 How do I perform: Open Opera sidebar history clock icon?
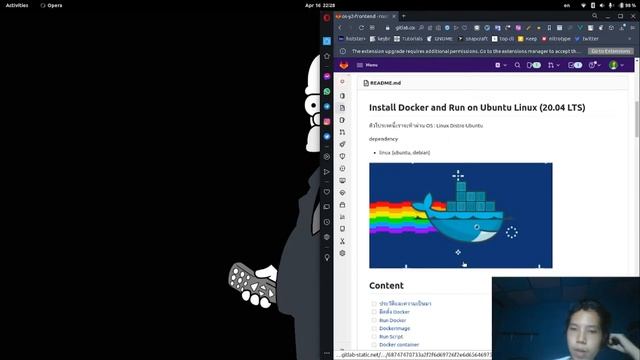[x=327, y=222]
